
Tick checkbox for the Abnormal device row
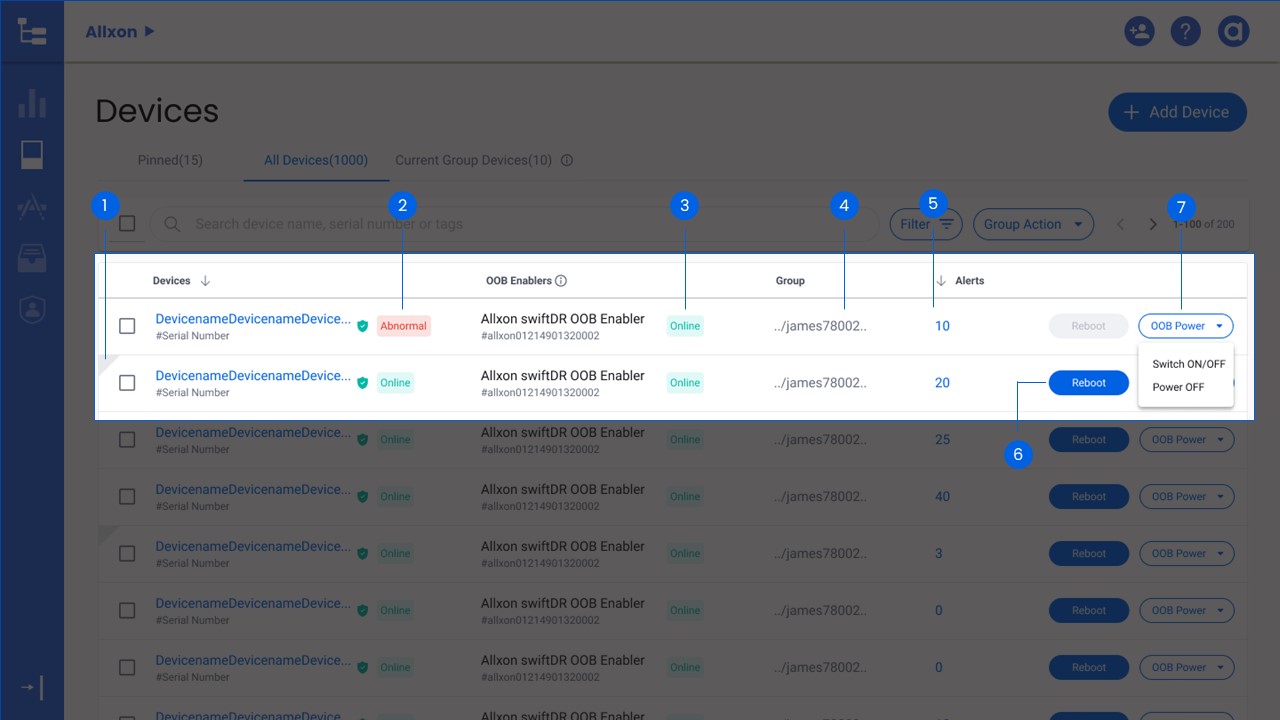pyautogui.click(x=127, y=326)
